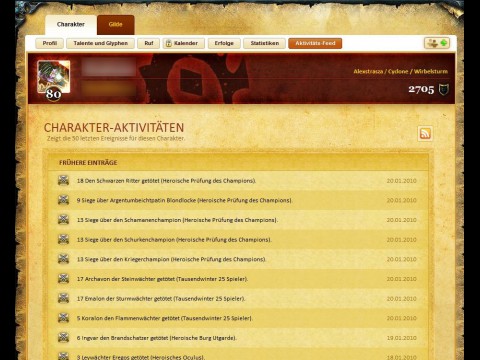Click the achievement shield icon beside 2705

443,89
